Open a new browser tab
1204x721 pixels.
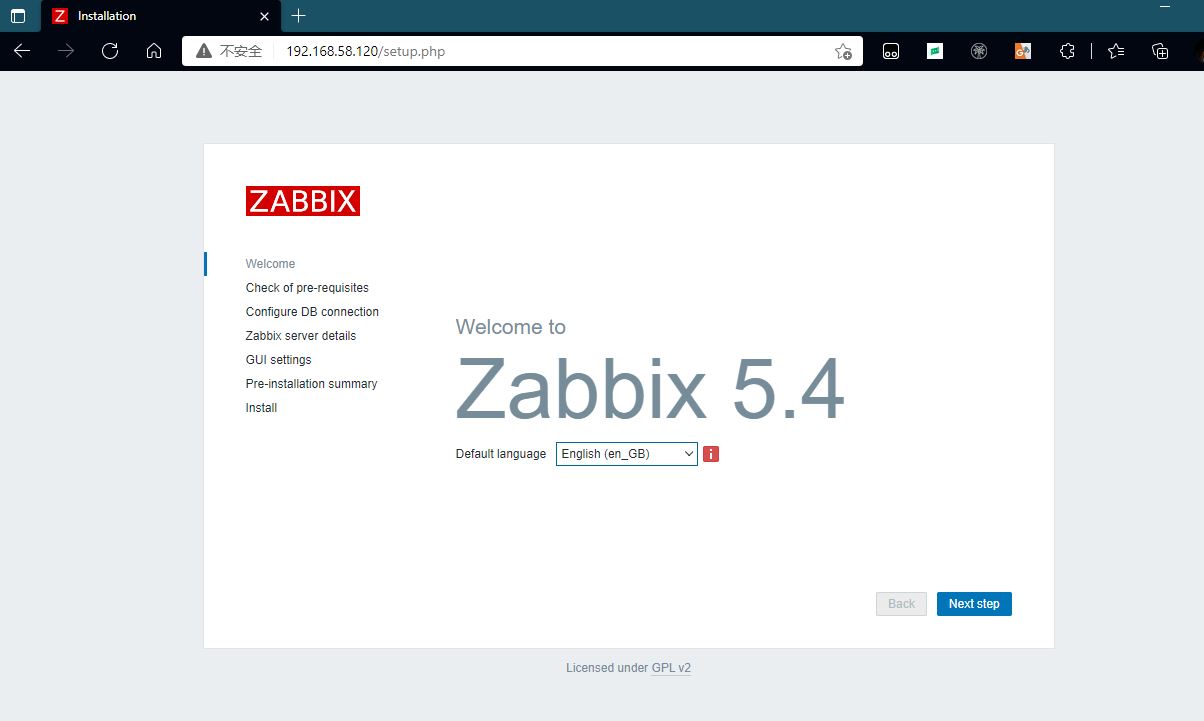tap(298, 16)
